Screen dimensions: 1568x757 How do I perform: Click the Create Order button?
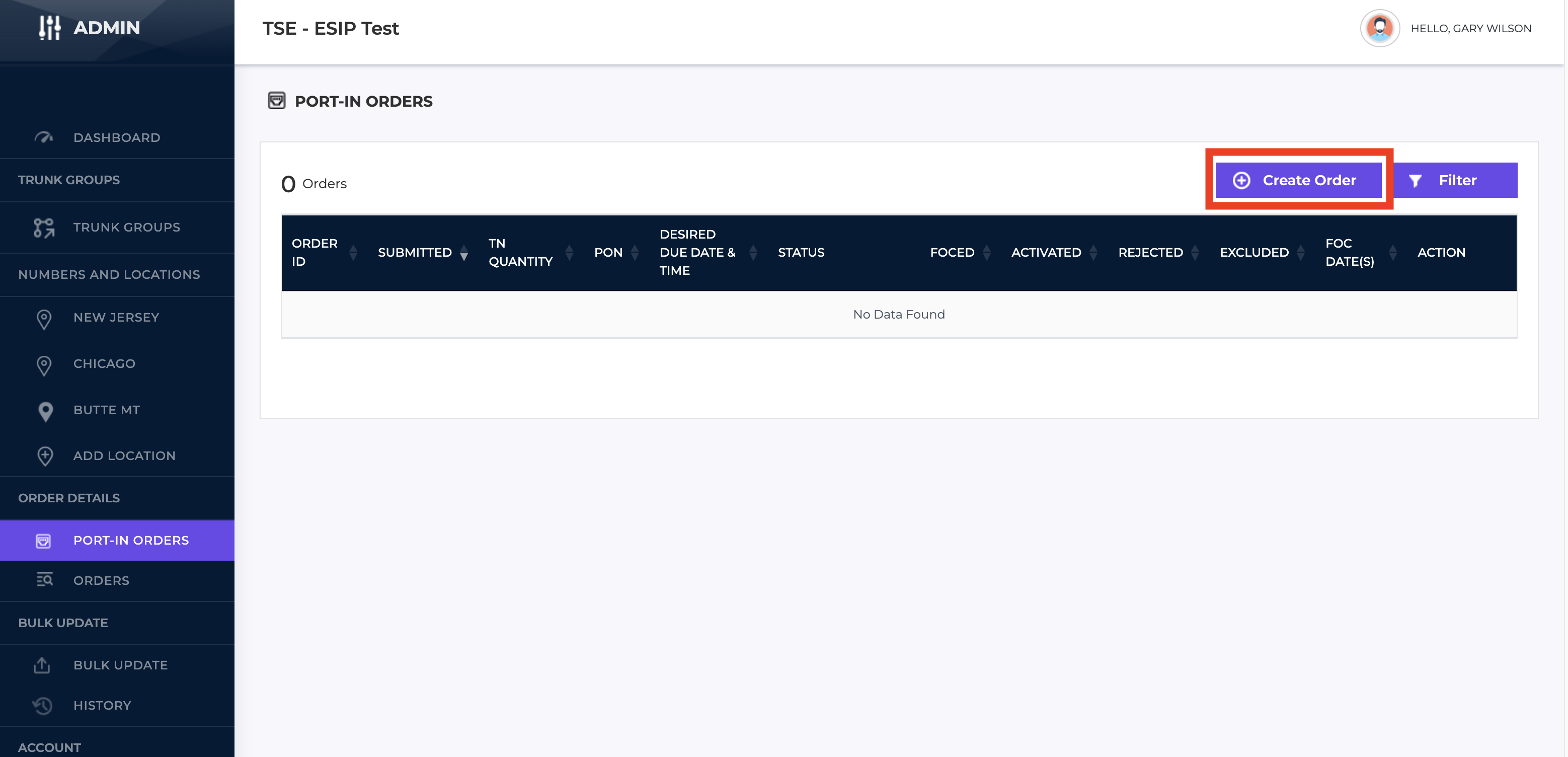tap(1298, 180)
